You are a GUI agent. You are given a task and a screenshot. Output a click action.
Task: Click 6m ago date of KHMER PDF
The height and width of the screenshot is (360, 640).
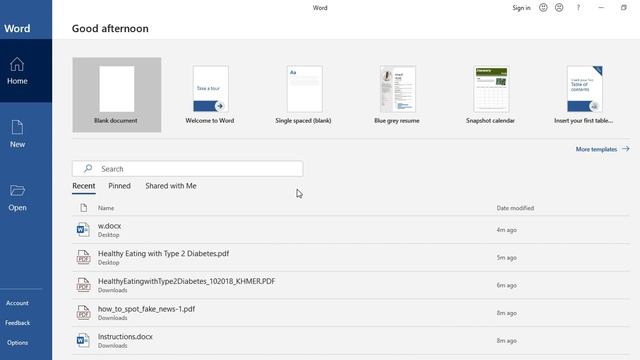(507, 285)
